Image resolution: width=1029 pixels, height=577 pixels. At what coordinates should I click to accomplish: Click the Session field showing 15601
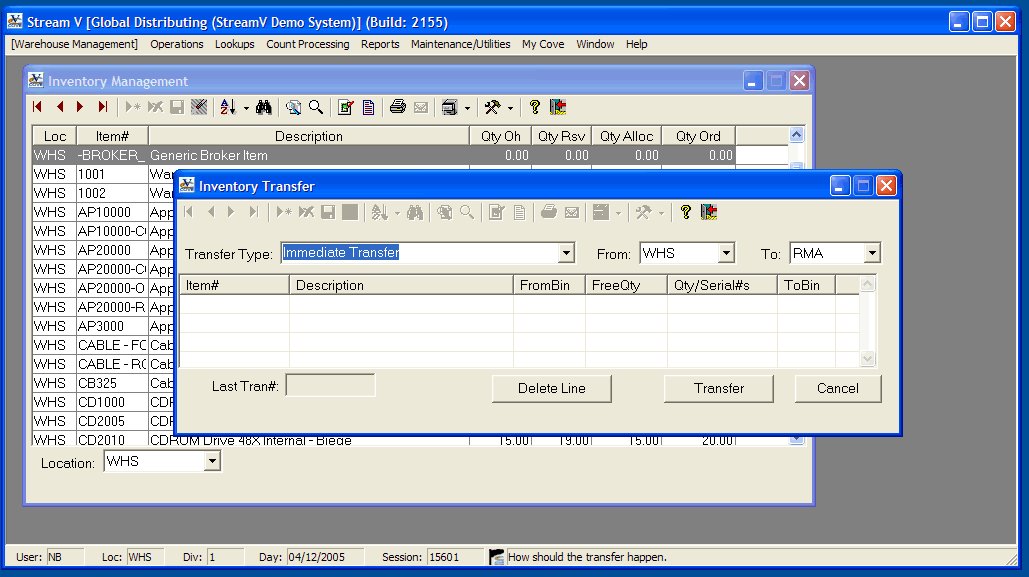click(455, 557)
